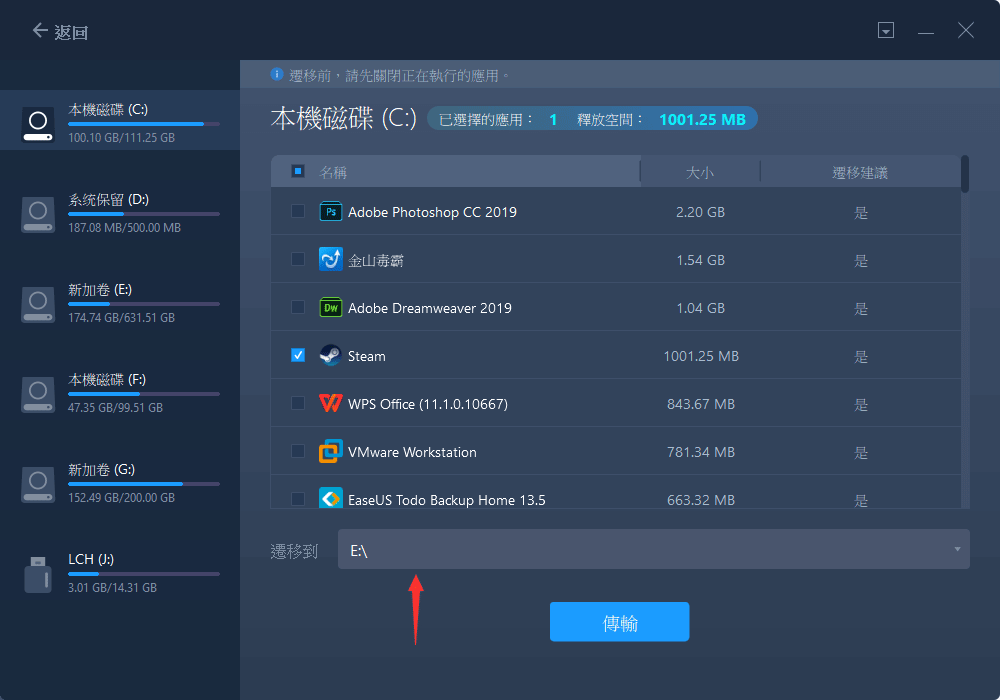The height and width of the screenshot is (700, 1000).
Task: Click the Steam application icon
Action: point(330,355)
